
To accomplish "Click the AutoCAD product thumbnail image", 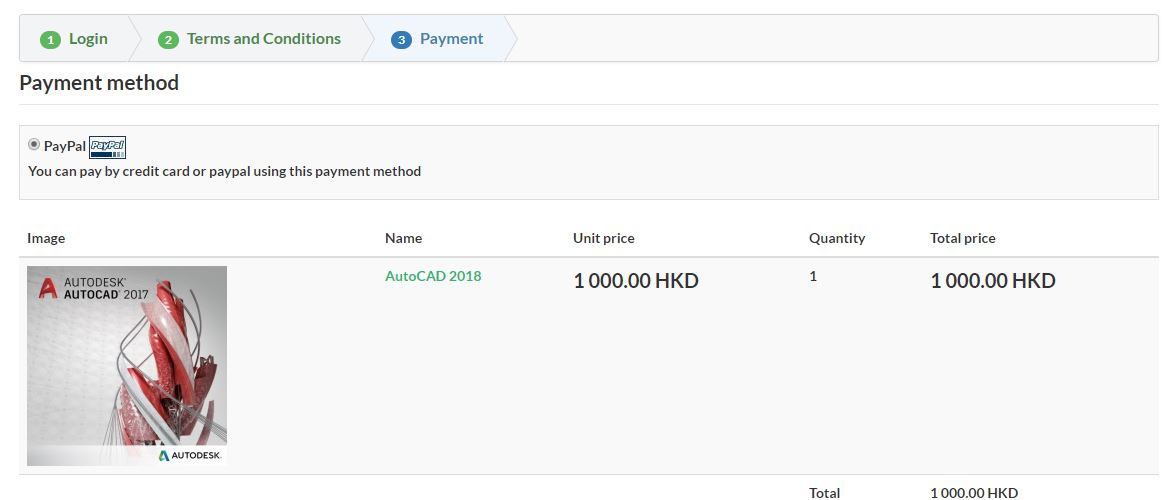I will point(127,365).
